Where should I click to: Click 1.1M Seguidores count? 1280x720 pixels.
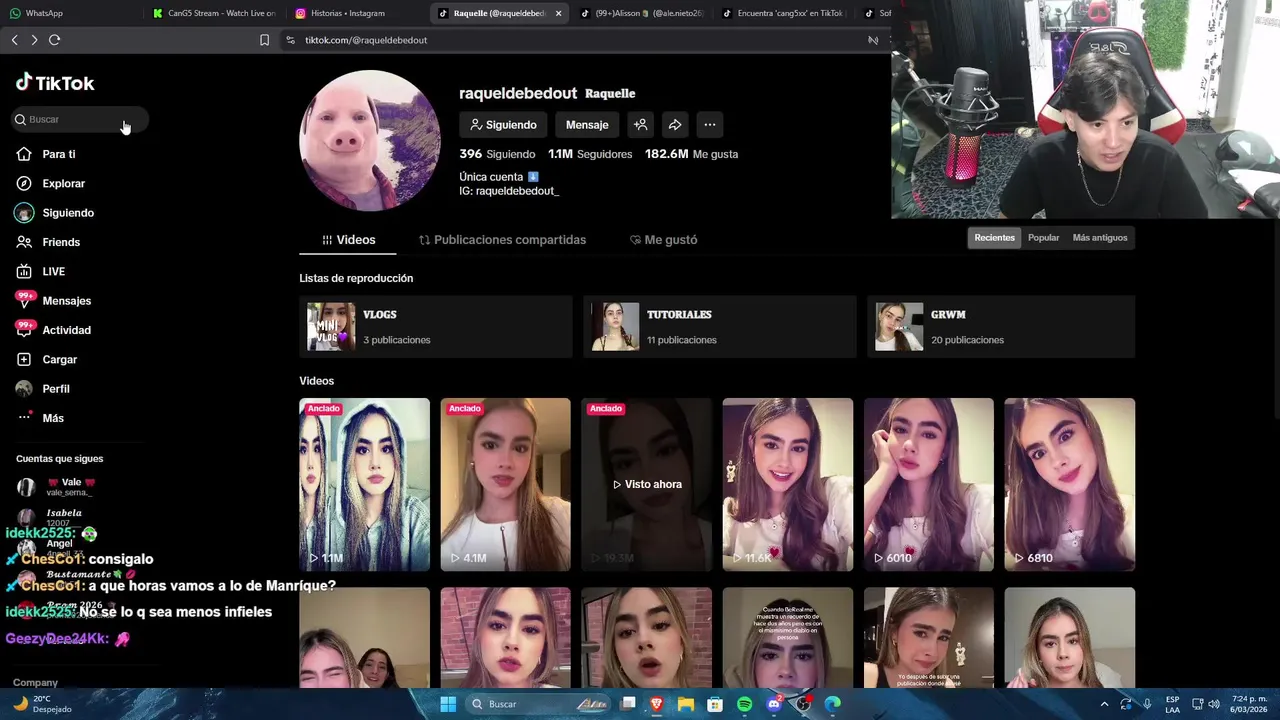tap(590, 154)
